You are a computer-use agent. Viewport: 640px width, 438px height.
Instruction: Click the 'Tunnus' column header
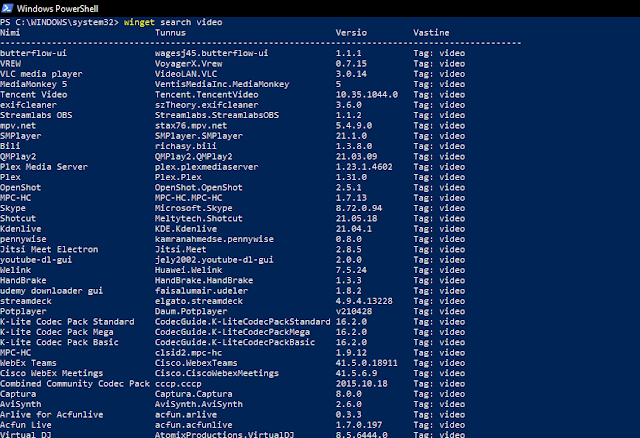[x=170, y=33]
